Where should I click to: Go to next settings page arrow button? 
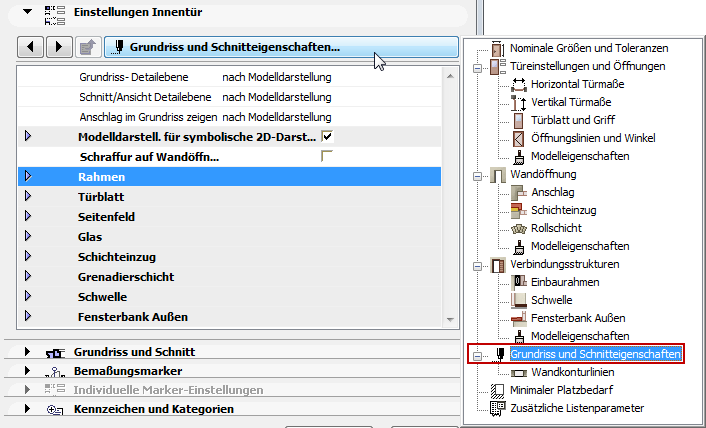point(59,47)
